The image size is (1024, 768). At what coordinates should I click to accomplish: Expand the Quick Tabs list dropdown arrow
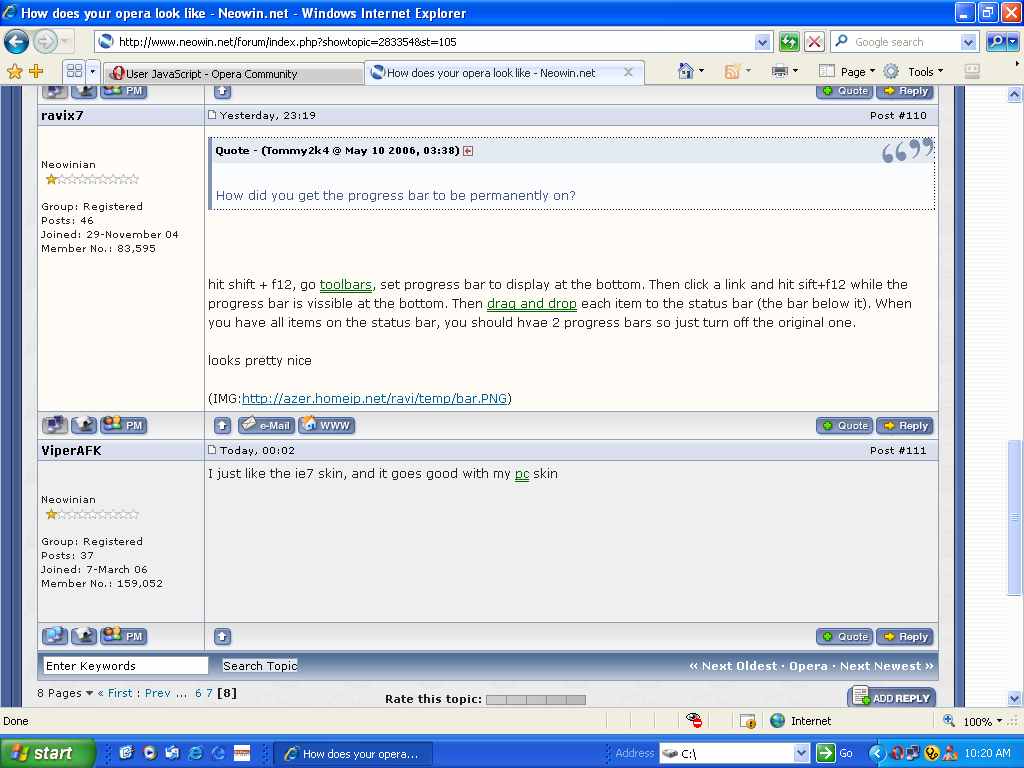(93, 71)
